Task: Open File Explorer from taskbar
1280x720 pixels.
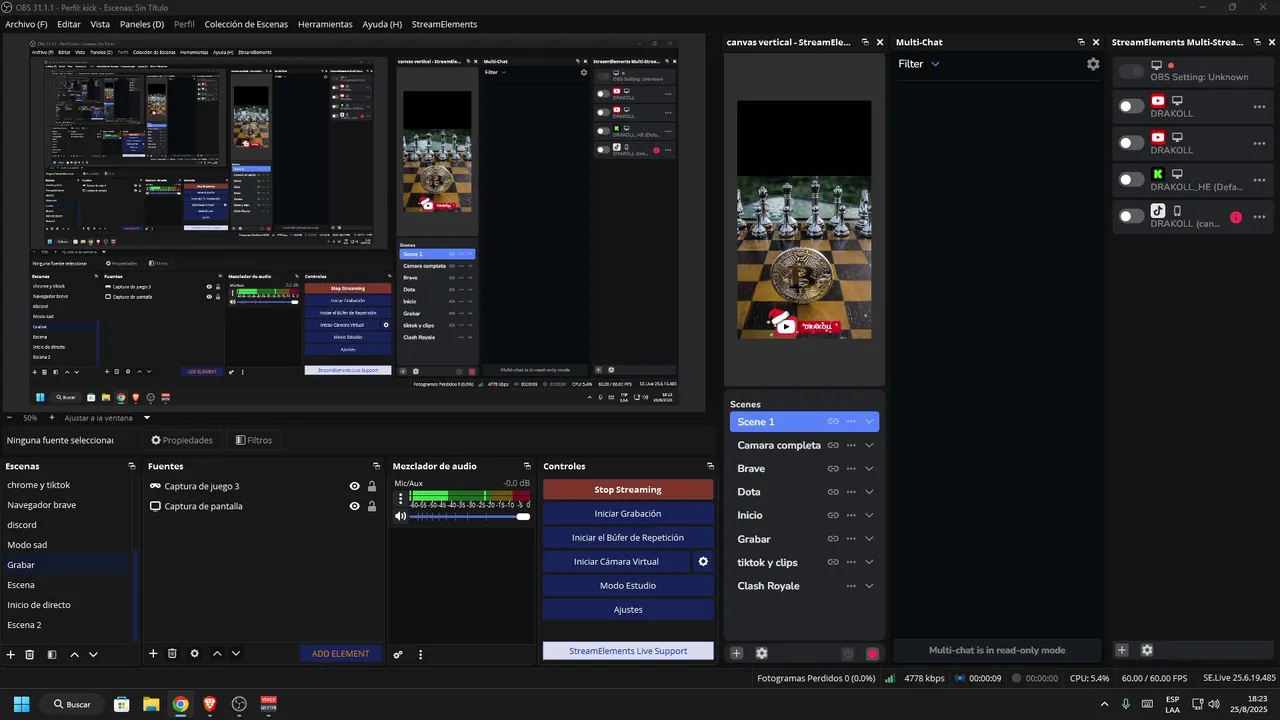Action: [151, 704]
